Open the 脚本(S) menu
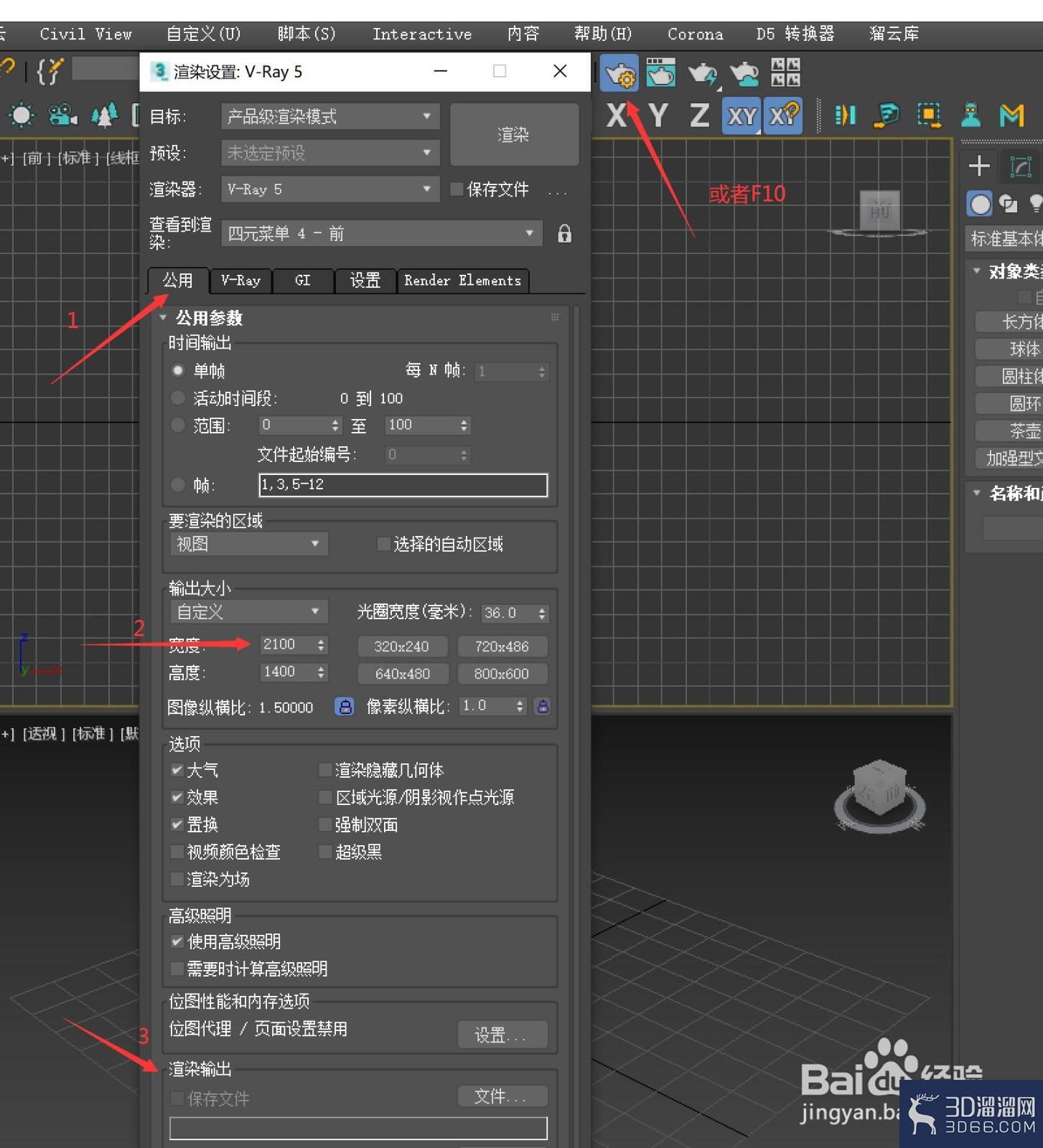The width and height of the screenshot is (1043, 1148). point(307,34)
